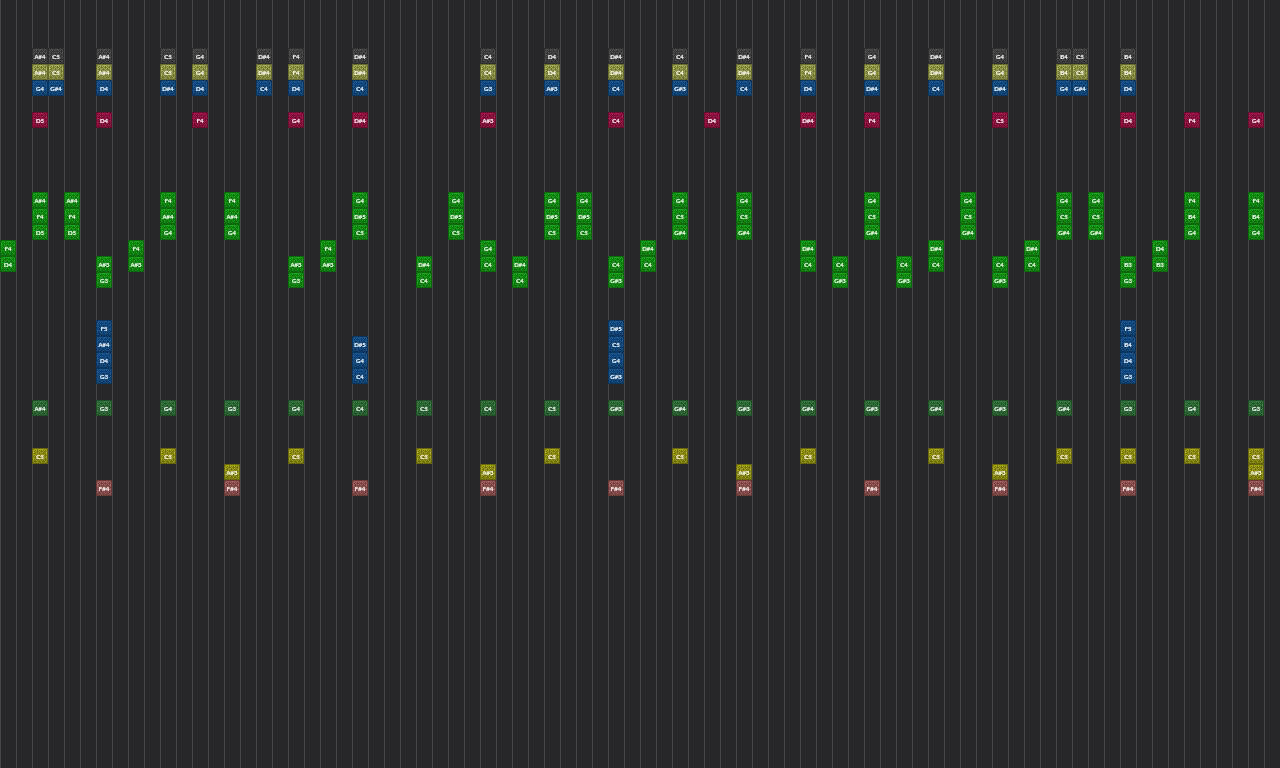Select first C5 note in lower yellow row
Image resolution: width=1280 pixels, height=768 pixels.
(x=40, y=457)
